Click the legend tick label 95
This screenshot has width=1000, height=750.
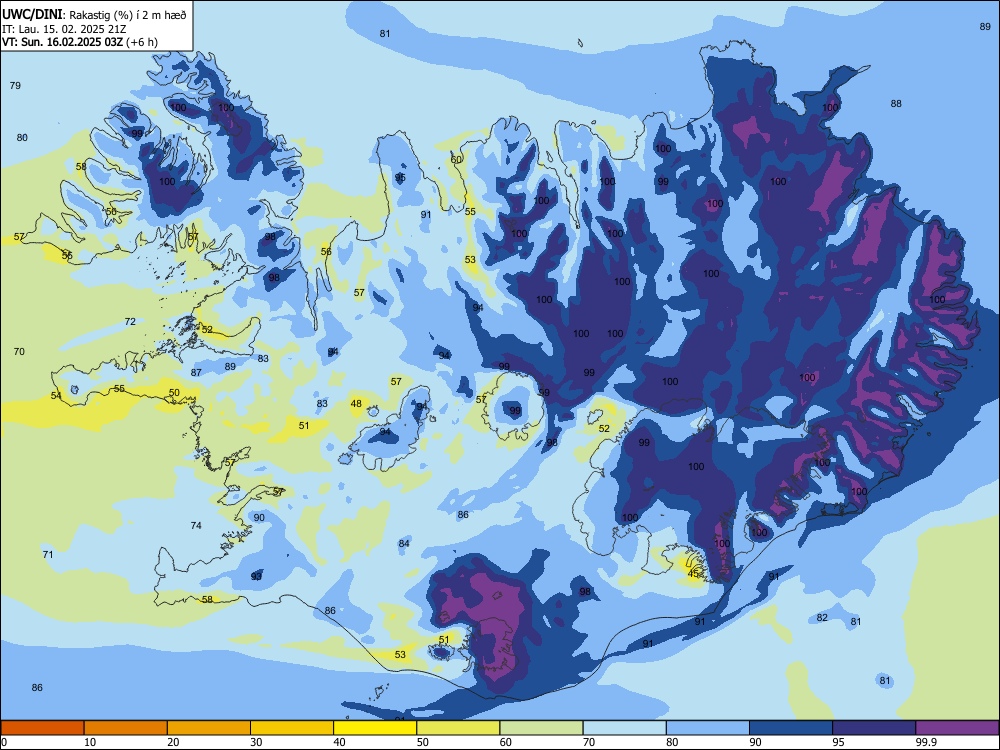click(x=839, y=742)
